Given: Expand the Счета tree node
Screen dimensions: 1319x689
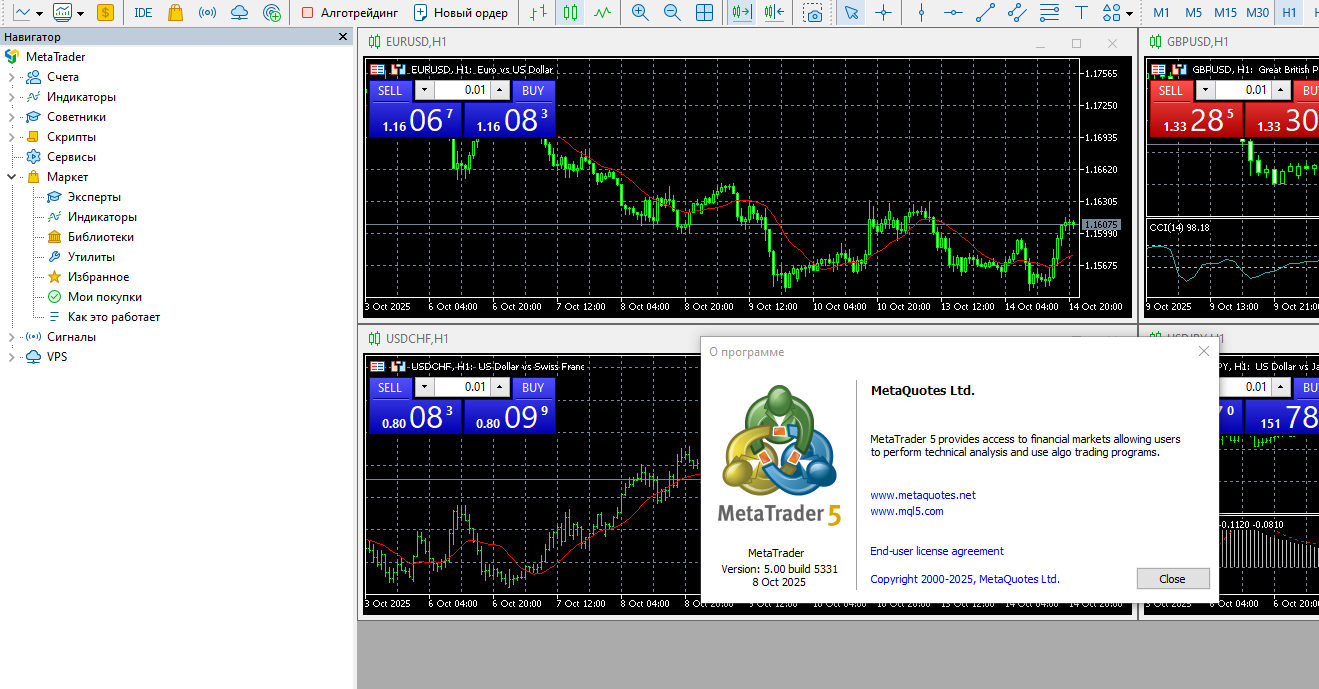Looking at the screenshot, I should click(12, 77).
